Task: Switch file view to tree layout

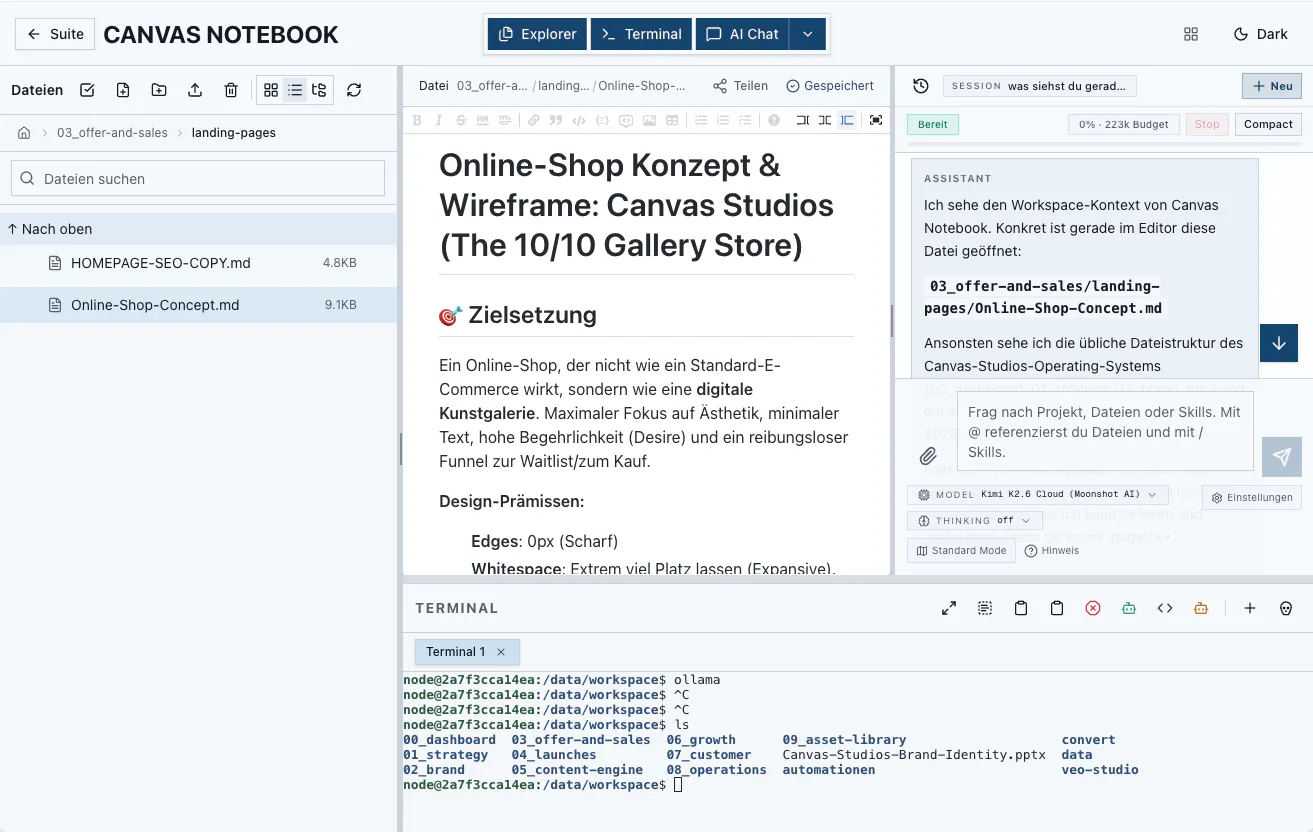Action: point(319,90)
